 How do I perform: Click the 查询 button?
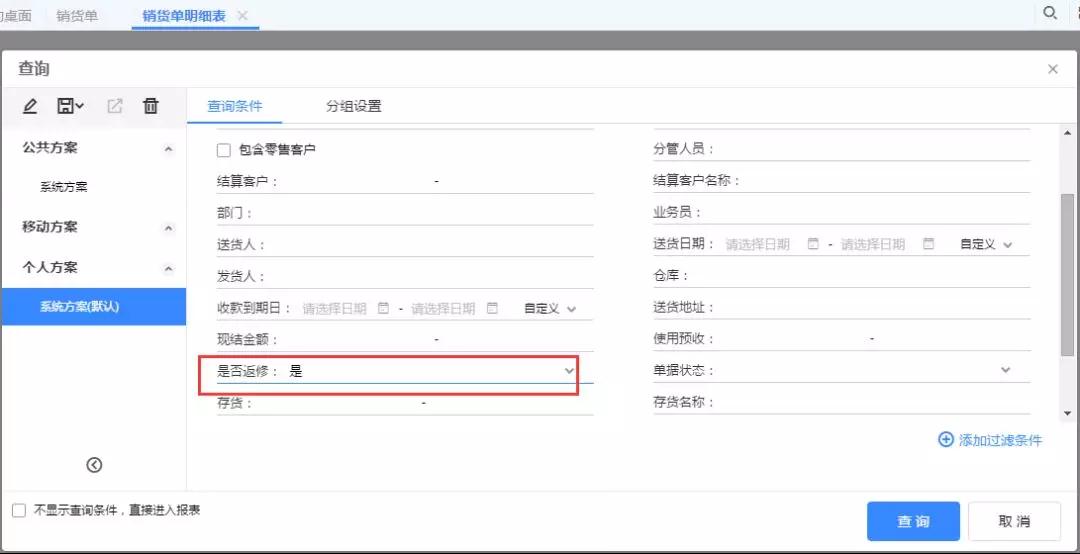coord(913,521)
